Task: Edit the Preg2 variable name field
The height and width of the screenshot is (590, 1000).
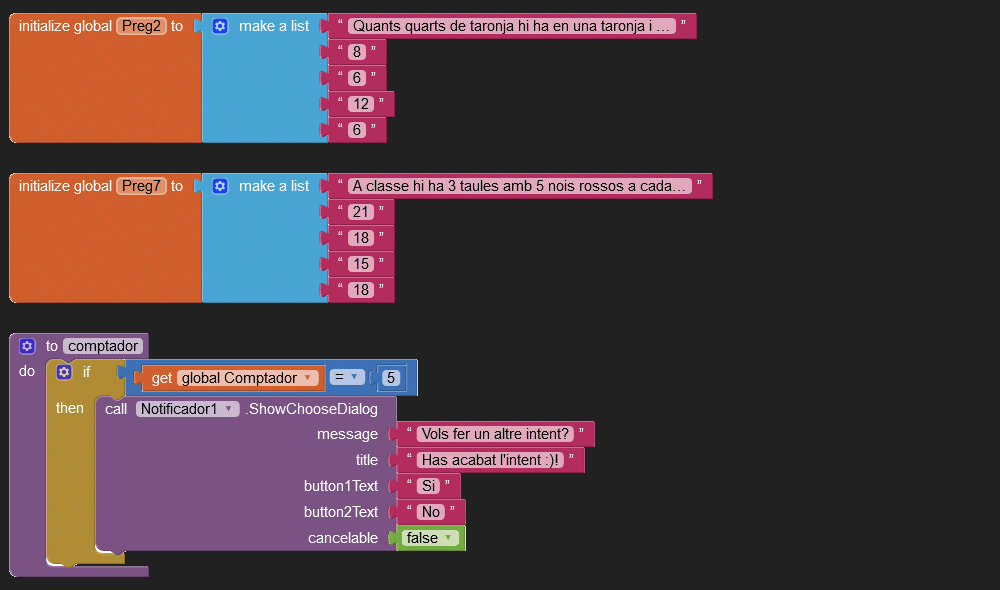Action: point(141,26)
